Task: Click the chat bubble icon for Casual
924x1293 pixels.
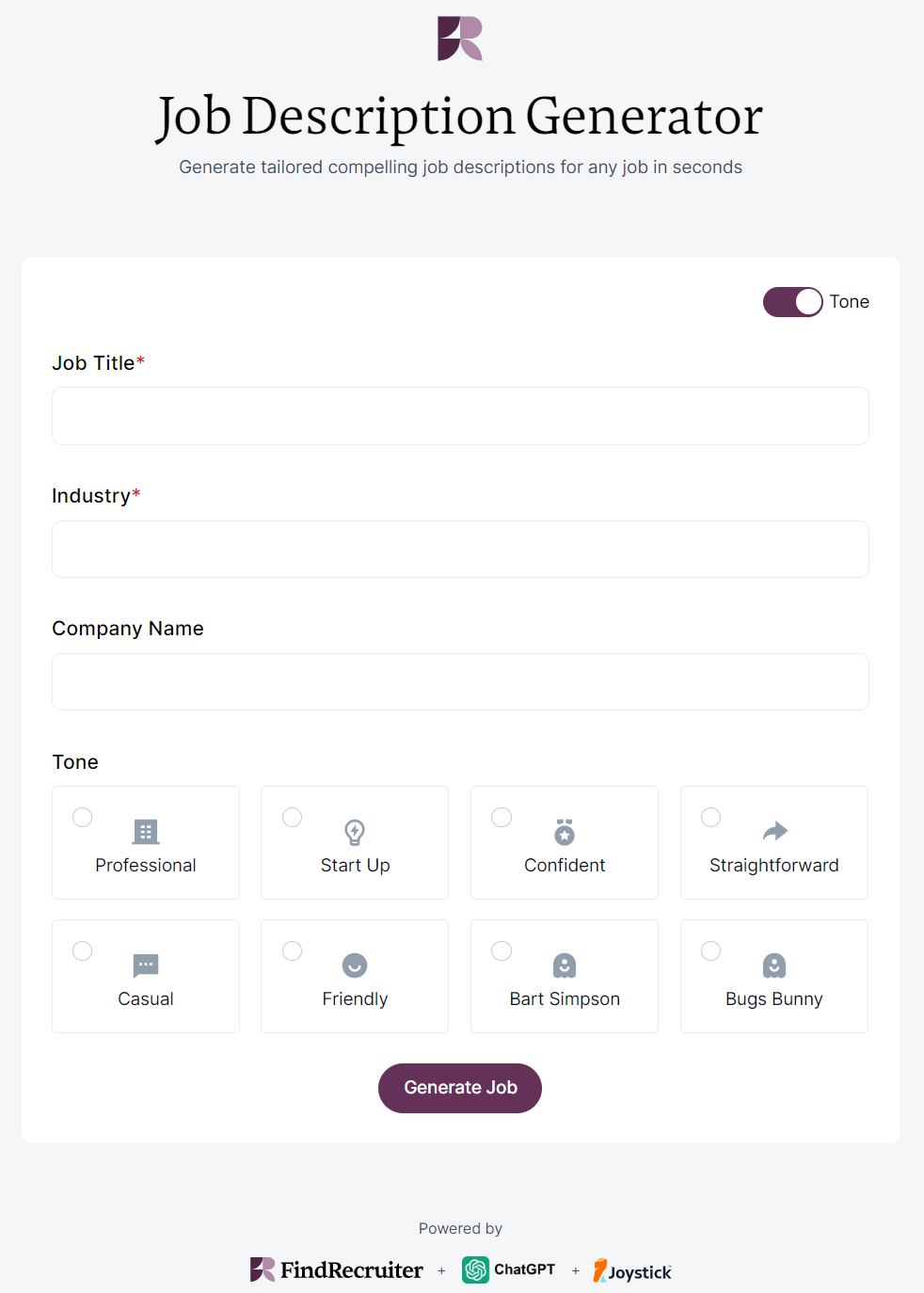Action: (146, 966)
